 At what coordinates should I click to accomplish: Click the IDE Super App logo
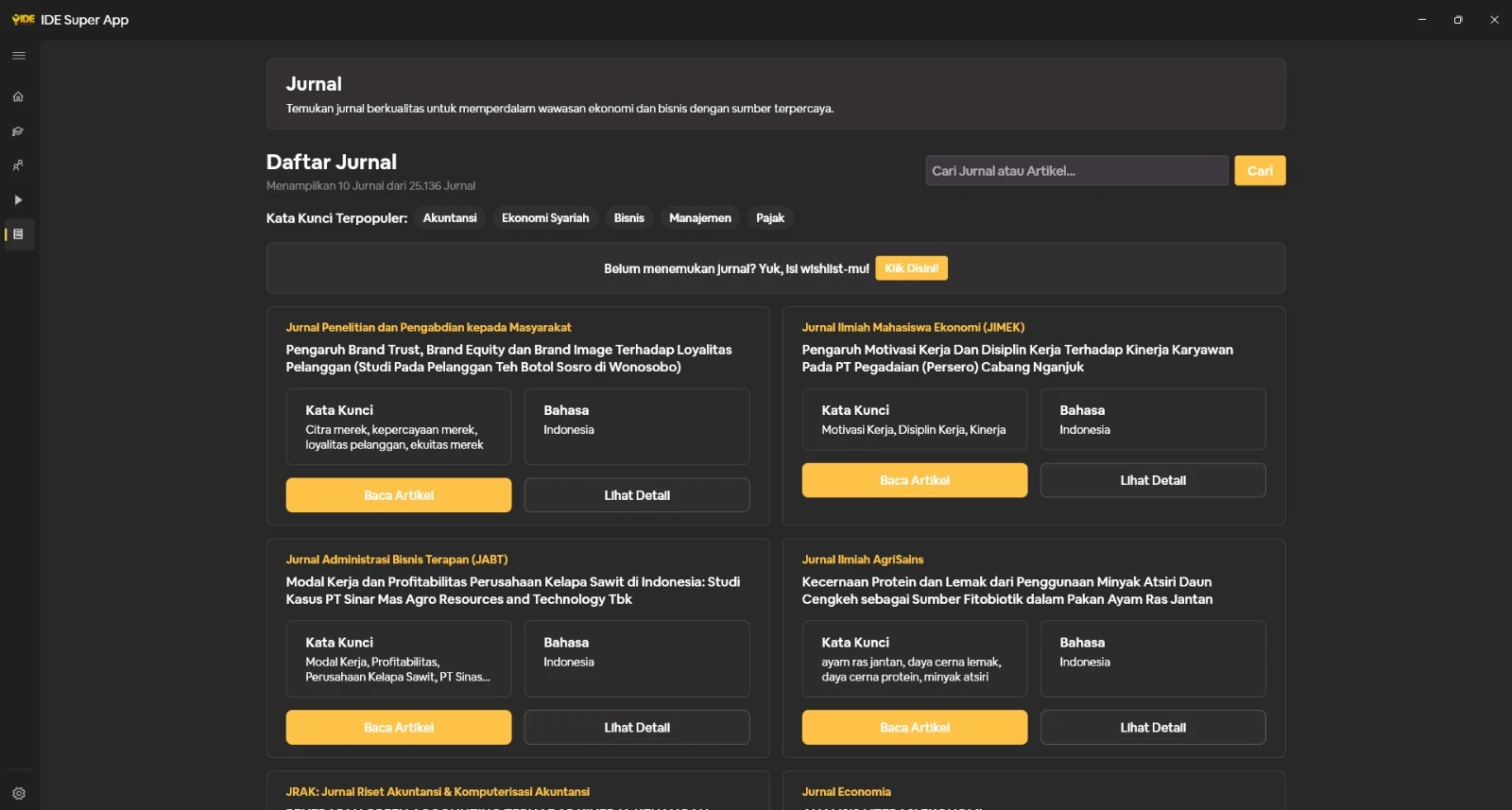(x=24, y=19)
